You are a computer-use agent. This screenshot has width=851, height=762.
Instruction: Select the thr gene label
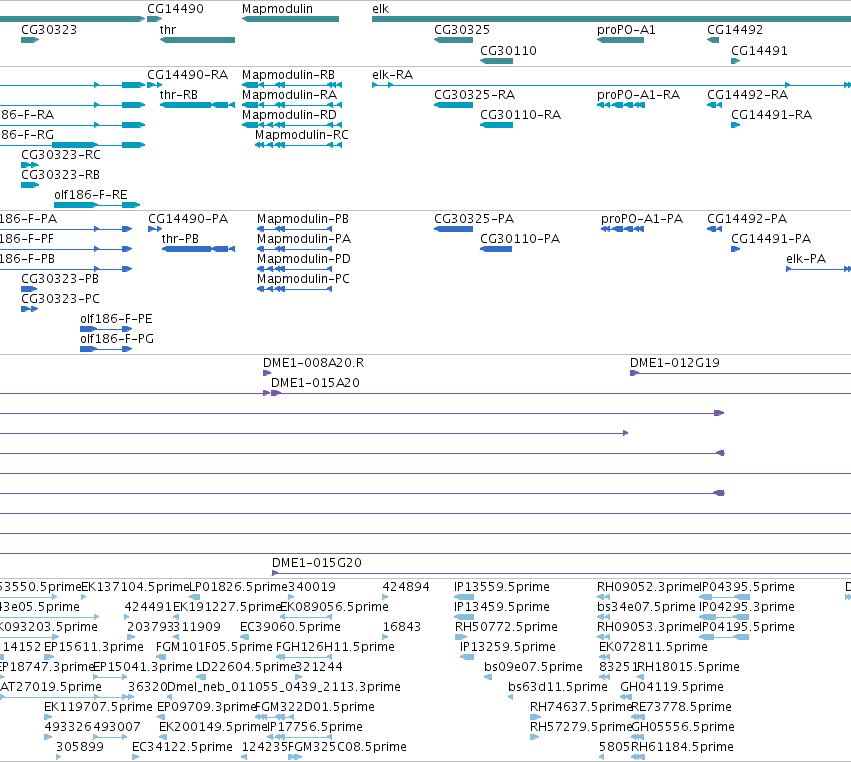(168, 30)
